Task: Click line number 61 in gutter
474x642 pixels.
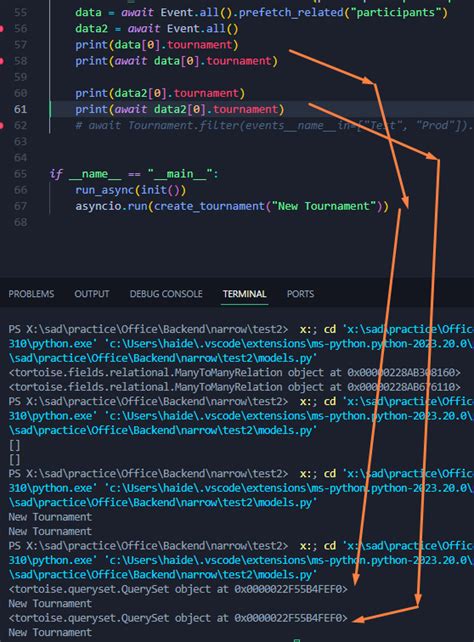Action: point(20,109)
